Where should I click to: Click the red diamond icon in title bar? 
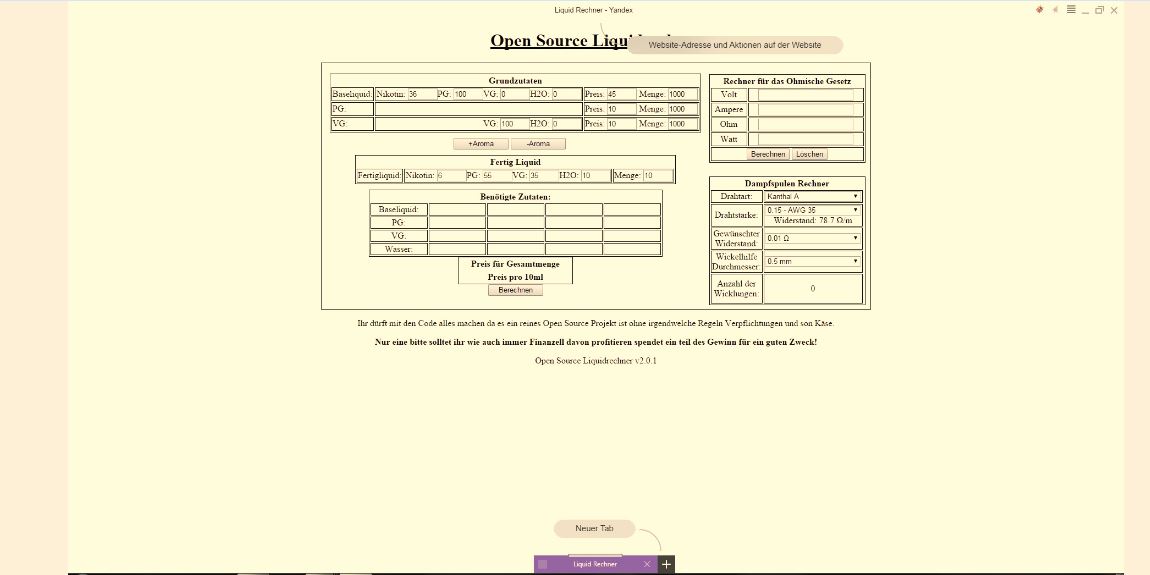(x=1040, y=10)
